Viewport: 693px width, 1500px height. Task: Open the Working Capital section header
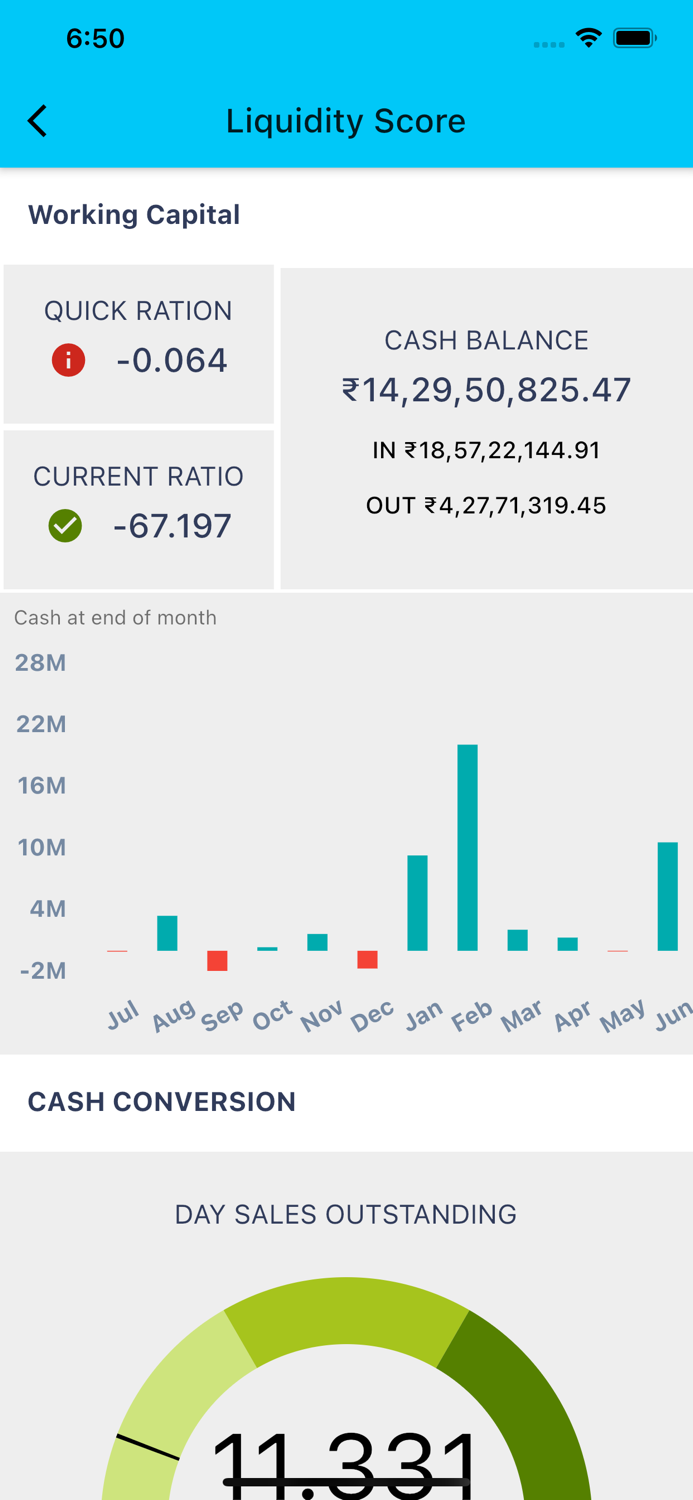tap(134, 214)
